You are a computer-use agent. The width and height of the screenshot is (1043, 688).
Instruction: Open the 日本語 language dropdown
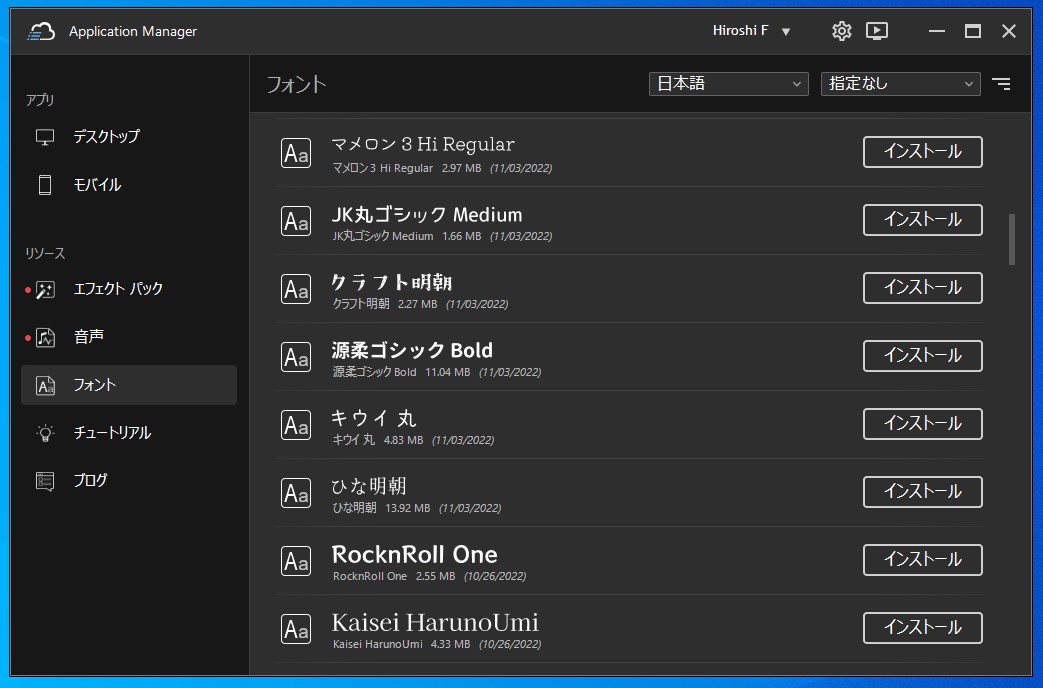pos(728,84)
